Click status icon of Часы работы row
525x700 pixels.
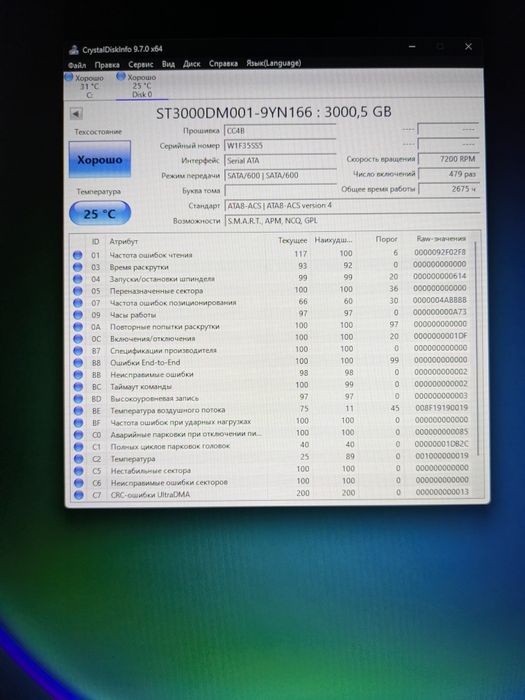(x=78, y=315)
